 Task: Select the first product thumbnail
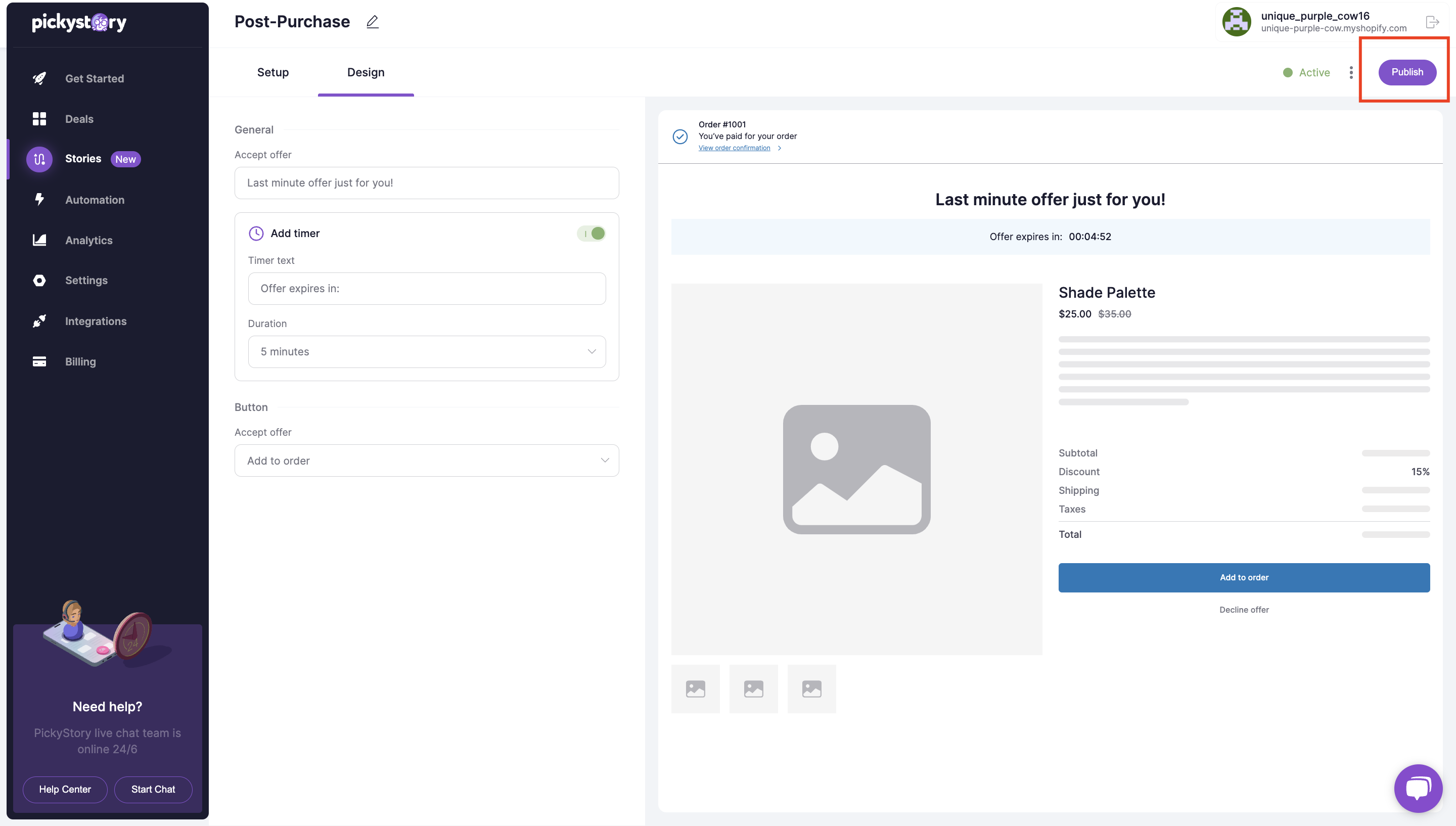695,689
